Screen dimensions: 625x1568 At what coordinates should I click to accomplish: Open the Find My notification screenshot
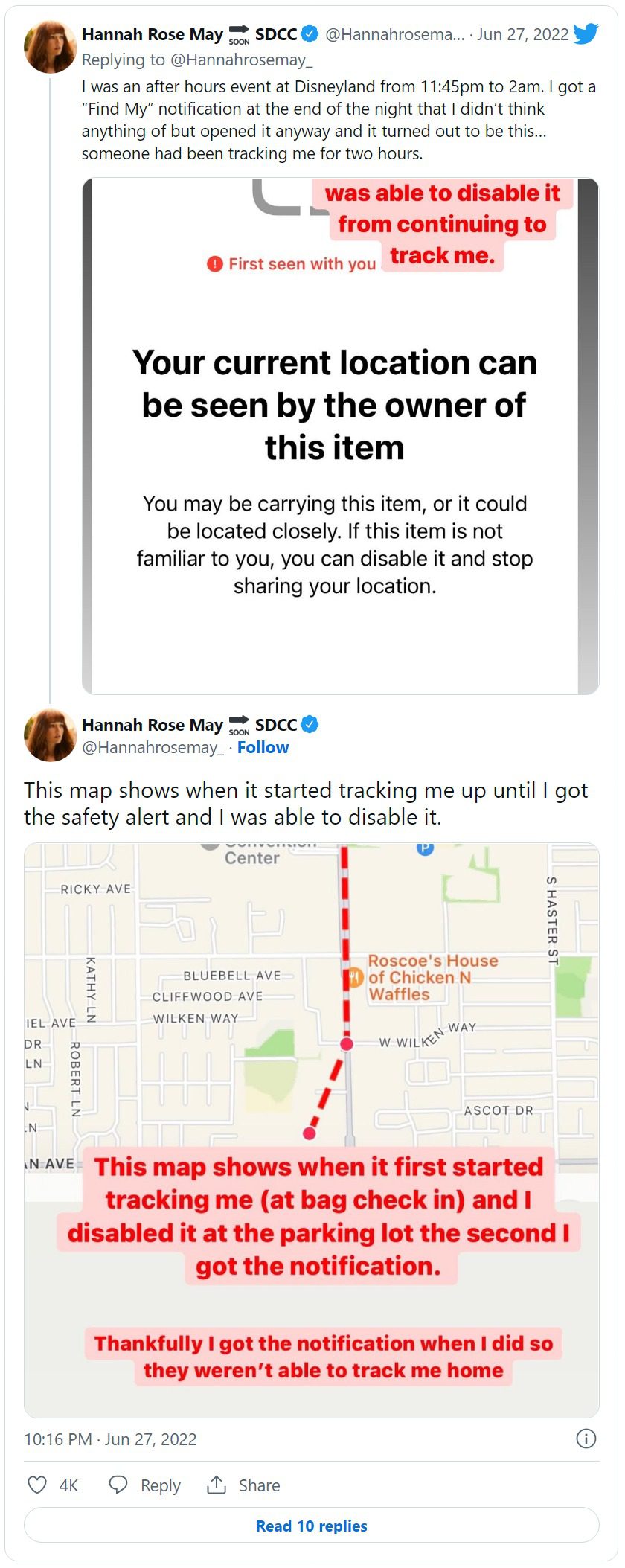[x=340, y=436]
